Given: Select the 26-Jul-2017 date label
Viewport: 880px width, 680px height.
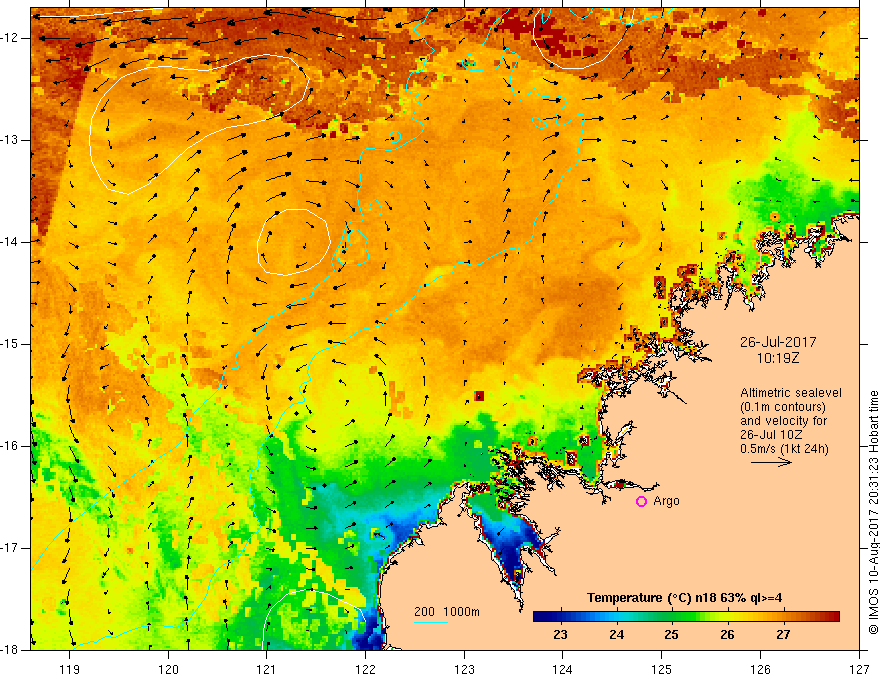Looking at the screenshot, I should [777, 342].
